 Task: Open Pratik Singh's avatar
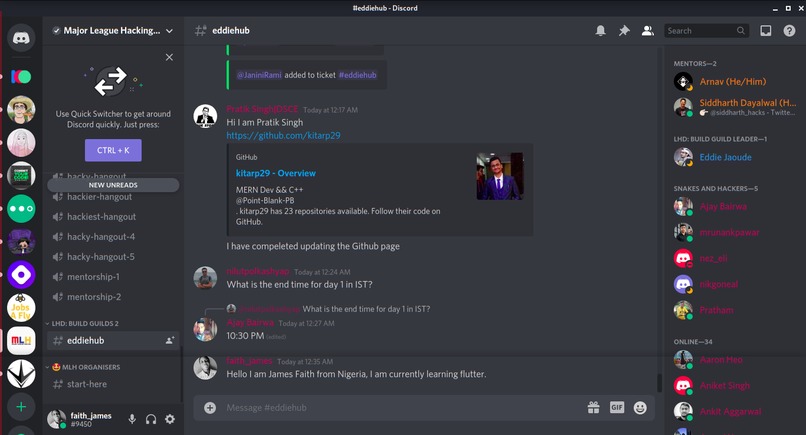[x=205, y=116]
